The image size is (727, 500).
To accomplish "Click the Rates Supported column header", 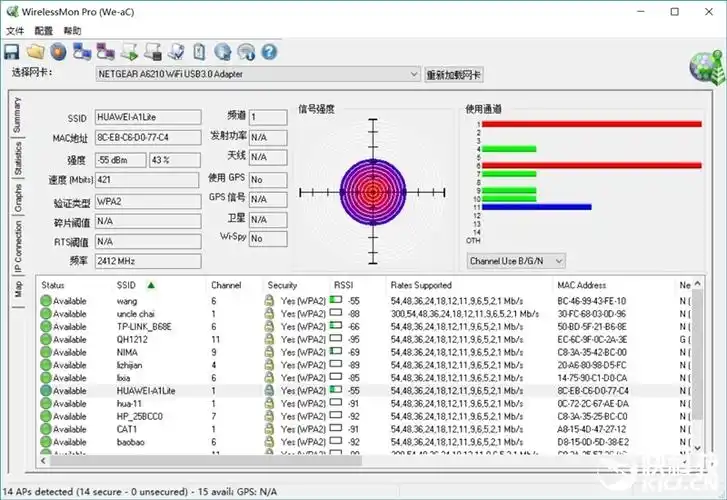I will [x=421, y=285].
